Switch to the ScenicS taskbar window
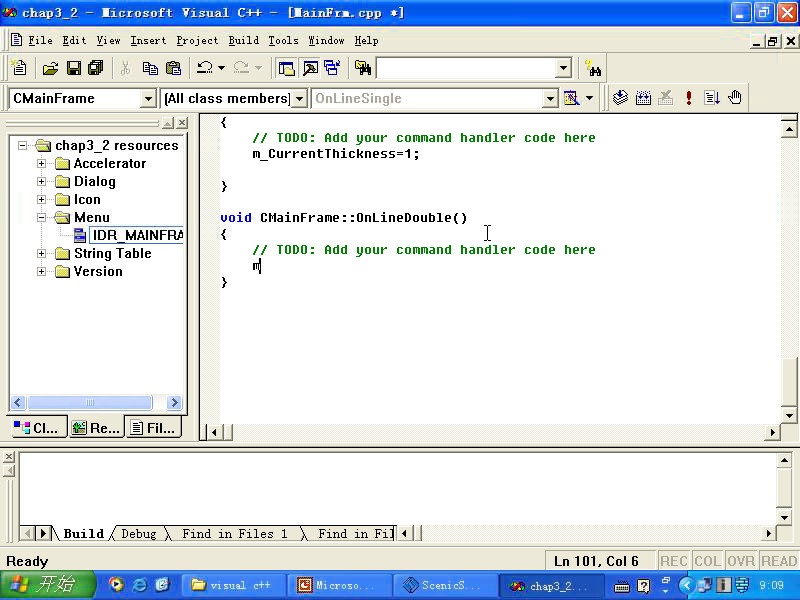Image resolution: width=800 pixels, height=600 pixels. [x=444, y=585]
